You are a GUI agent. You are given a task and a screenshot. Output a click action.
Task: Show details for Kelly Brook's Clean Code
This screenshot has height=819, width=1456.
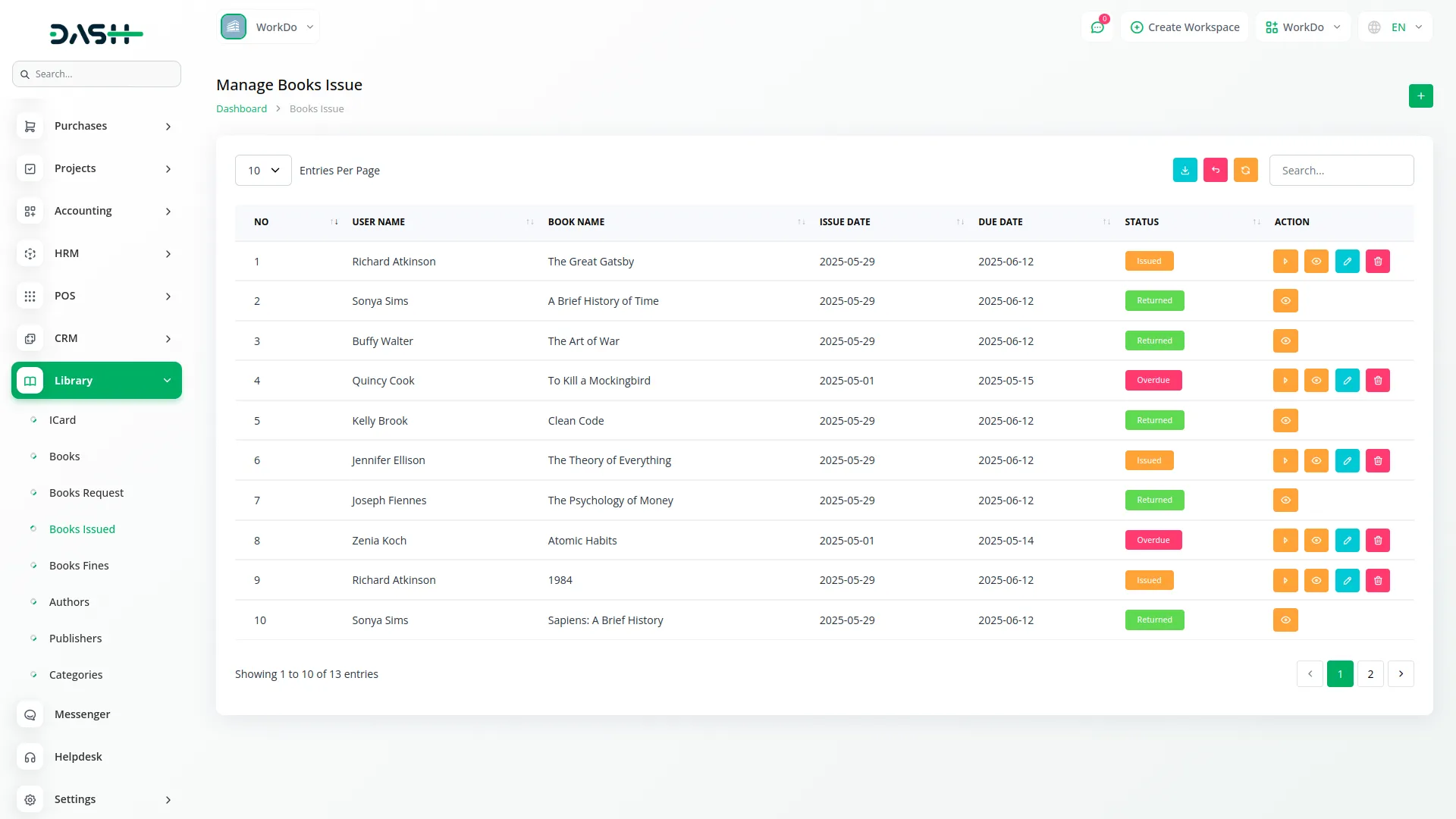1285,420
